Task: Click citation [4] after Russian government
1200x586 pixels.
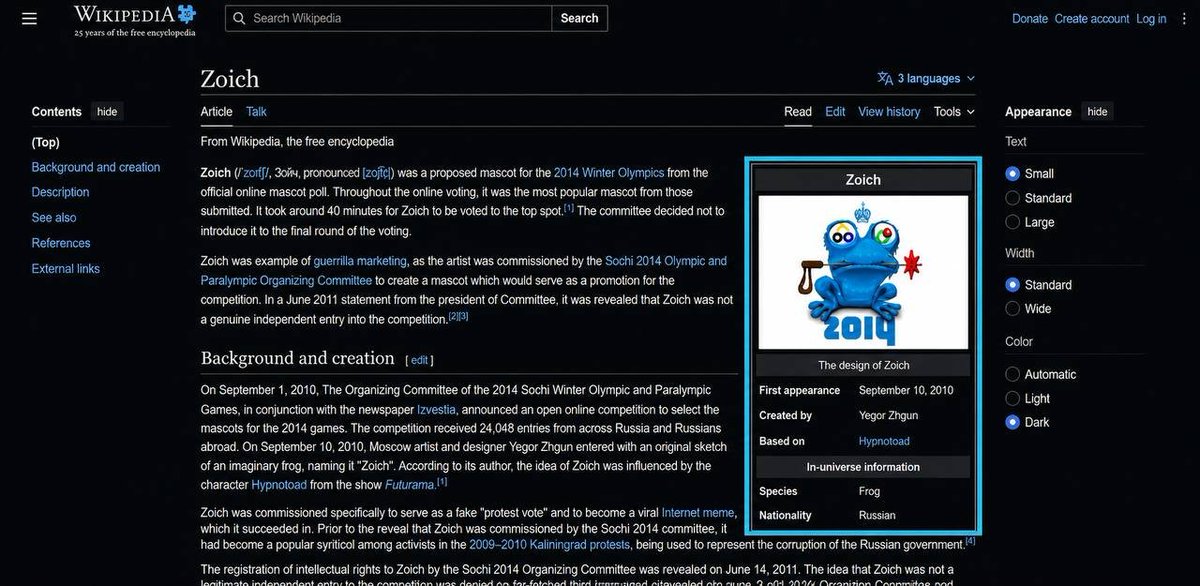Action: (x=970, y=541)
